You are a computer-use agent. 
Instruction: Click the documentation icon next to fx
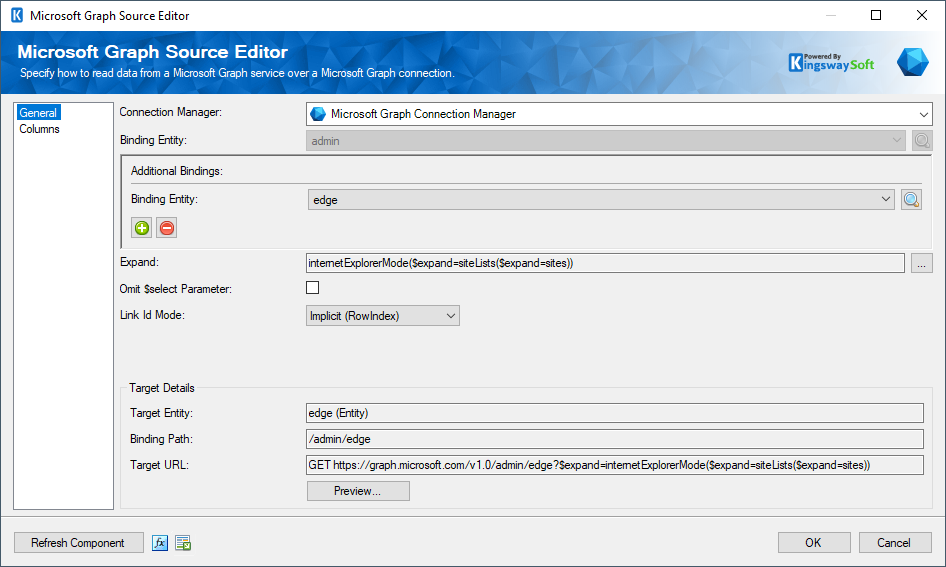click(x=183, y=543)
